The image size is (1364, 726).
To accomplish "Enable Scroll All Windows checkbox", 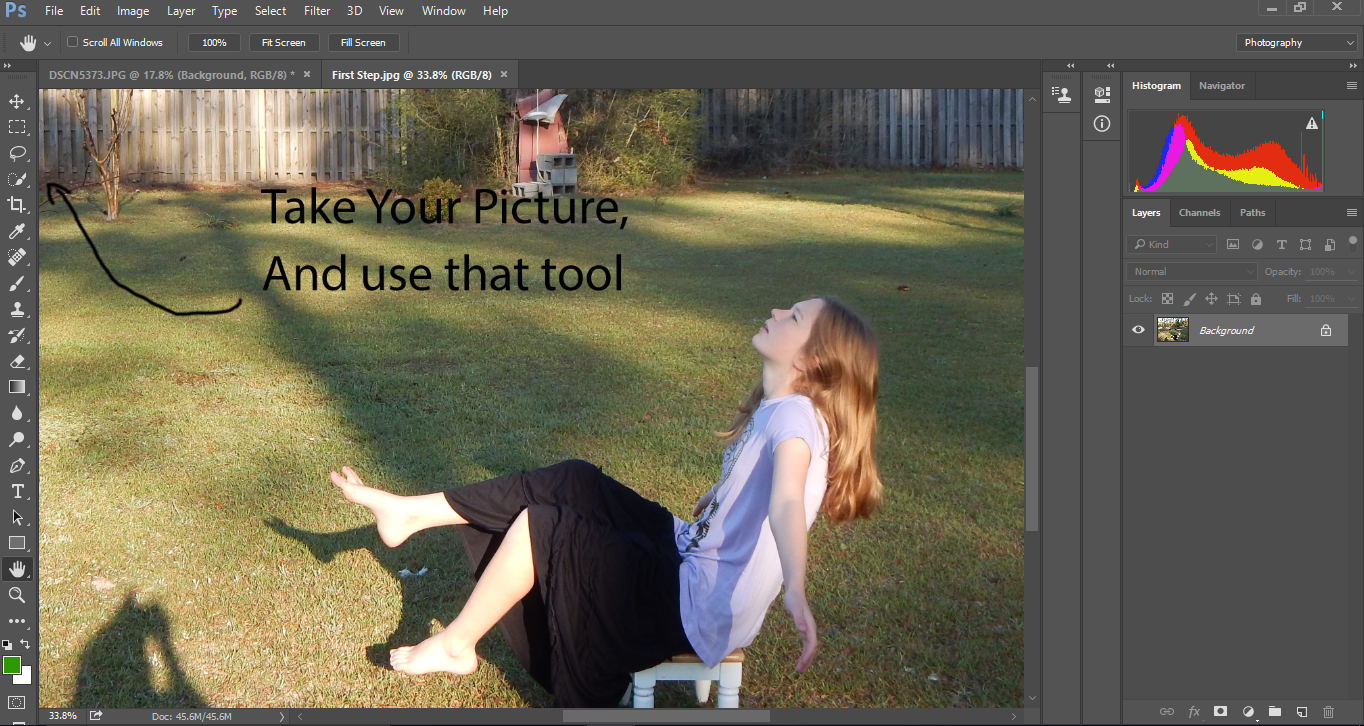I will coord(73,42).
